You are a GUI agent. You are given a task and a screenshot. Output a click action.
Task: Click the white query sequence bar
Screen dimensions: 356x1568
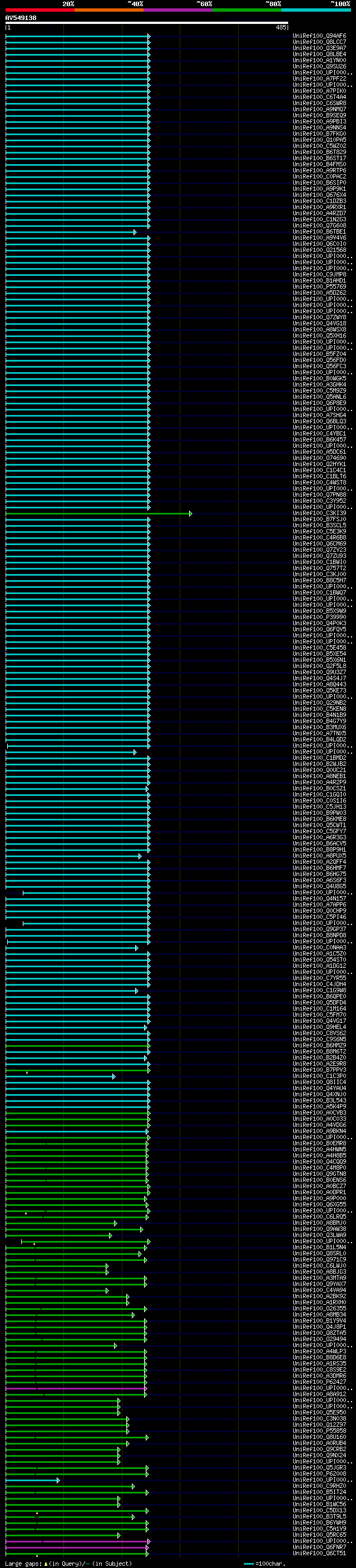147,23
